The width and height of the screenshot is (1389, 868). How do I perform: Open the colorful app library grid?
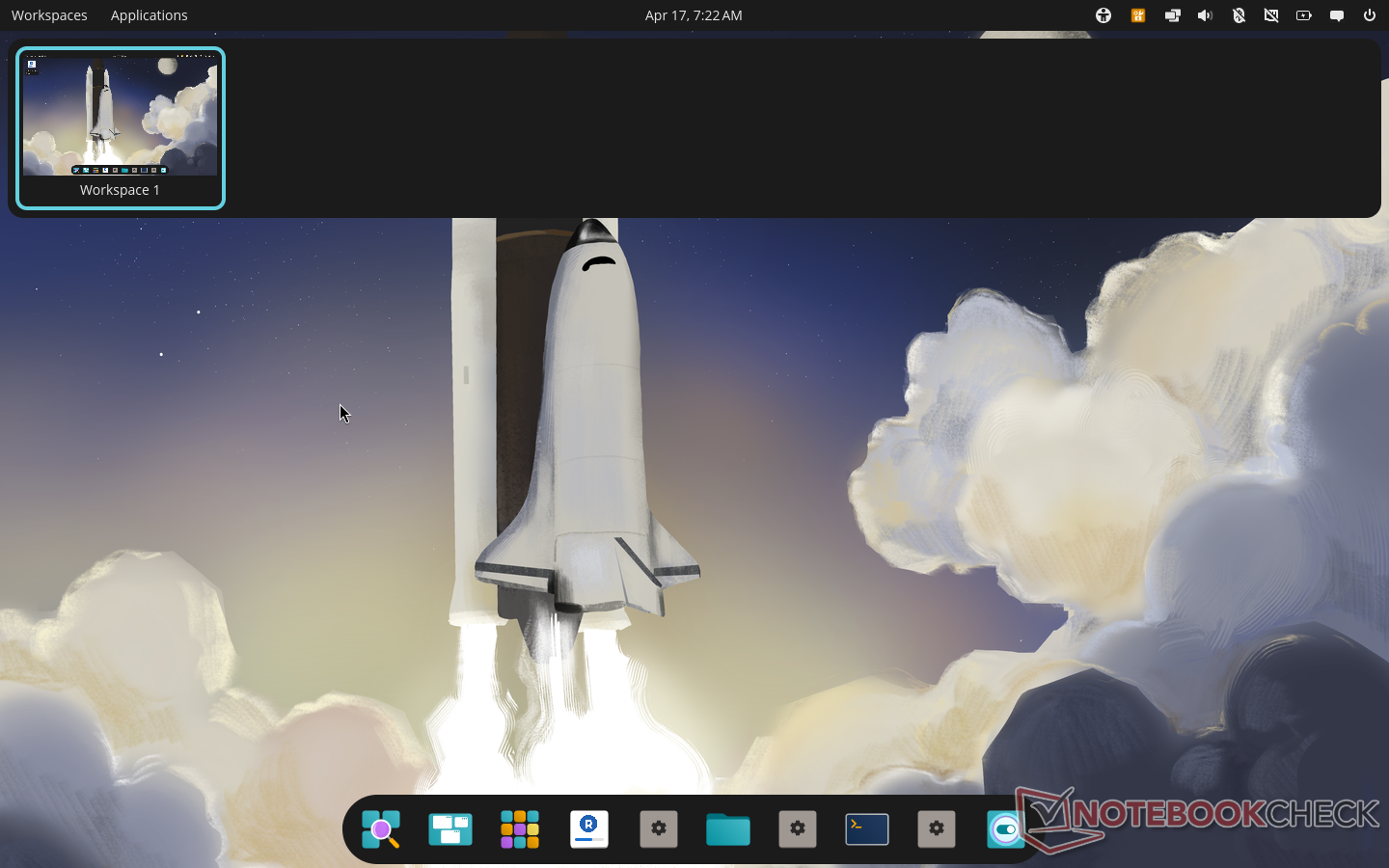pyautogui.click(x=520, y=829)
